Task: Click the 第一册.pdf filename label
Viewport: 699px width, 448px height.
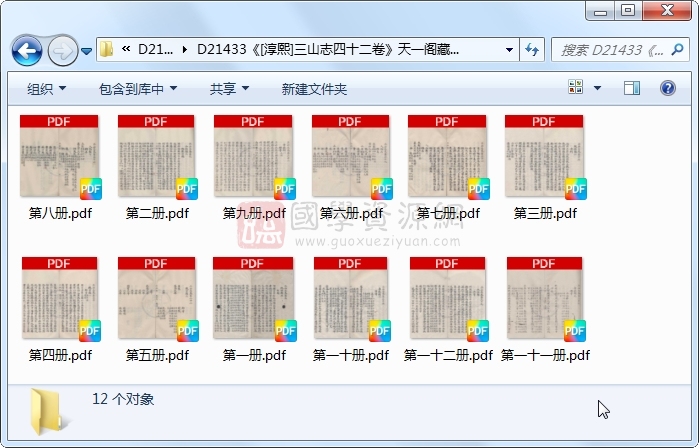Action: (x=254, y=355)
